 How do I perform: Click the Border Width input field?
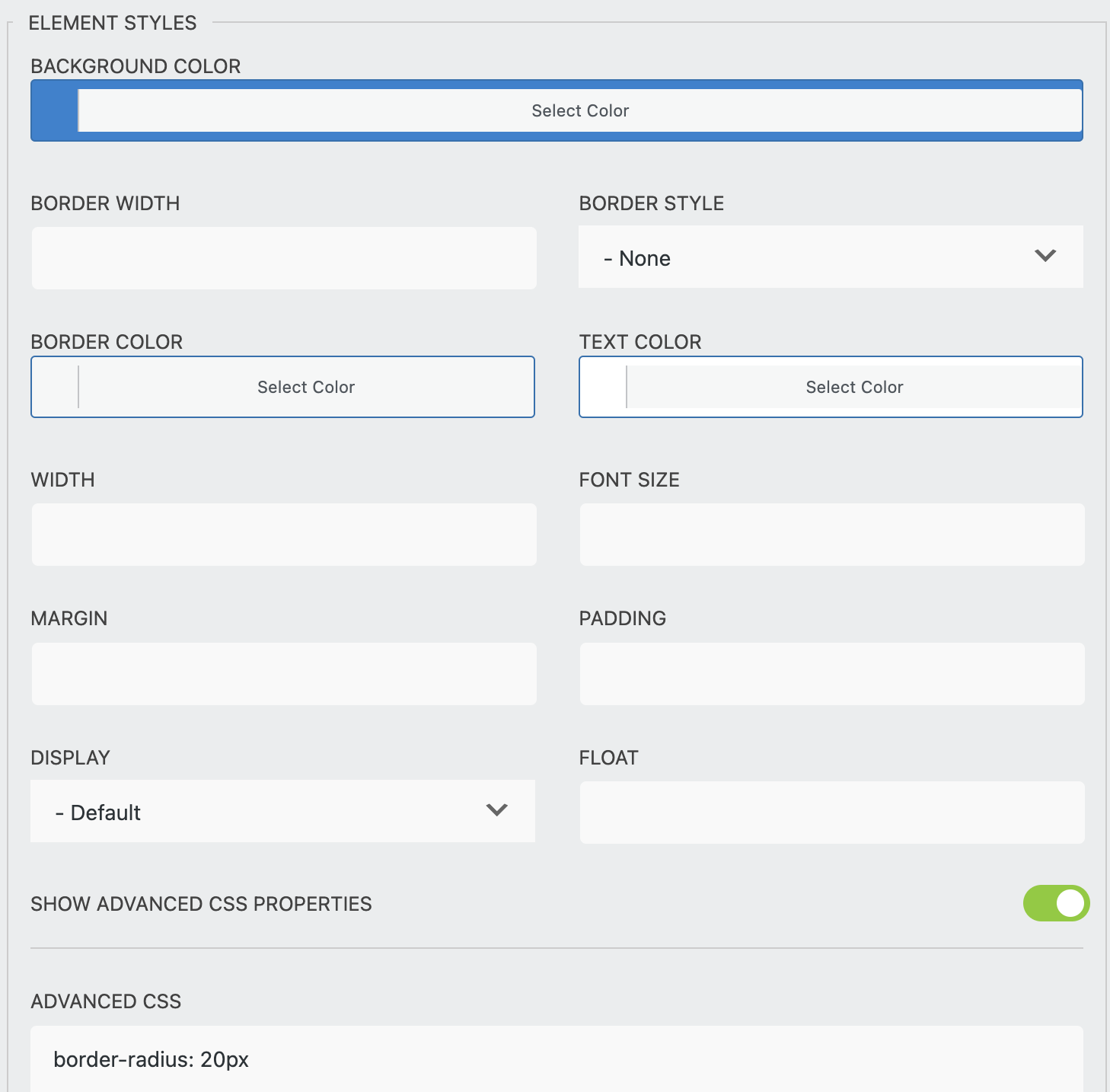pos(283,257)
